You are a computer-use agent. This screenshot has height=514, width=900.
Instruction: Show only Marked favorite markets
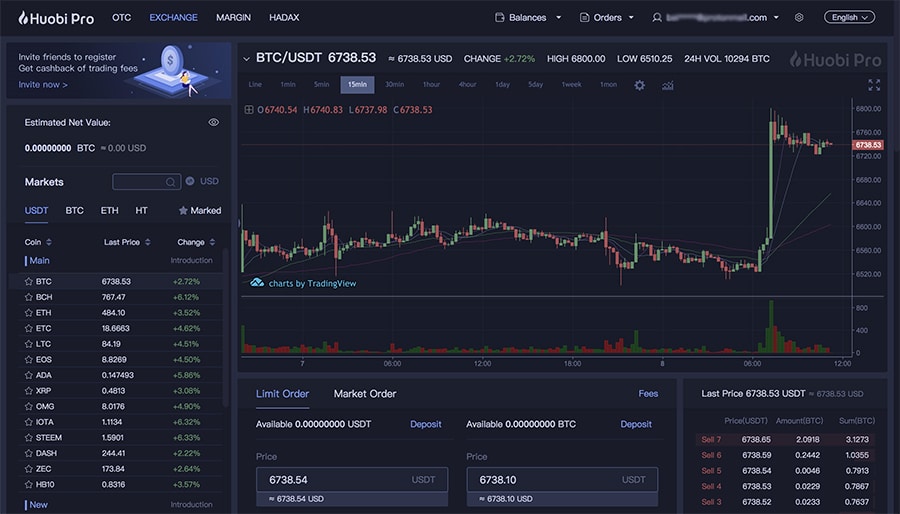coord(199,211)
